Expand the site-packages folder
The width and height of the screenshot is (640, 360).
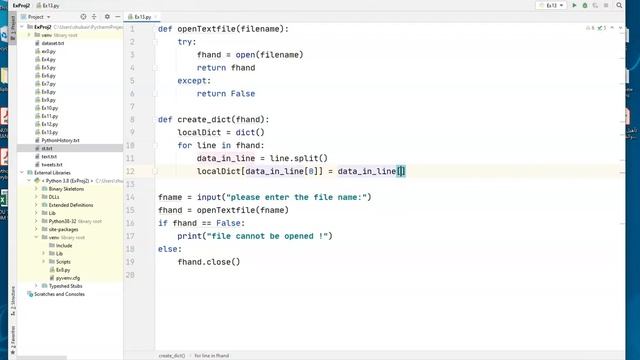(36, 229)
